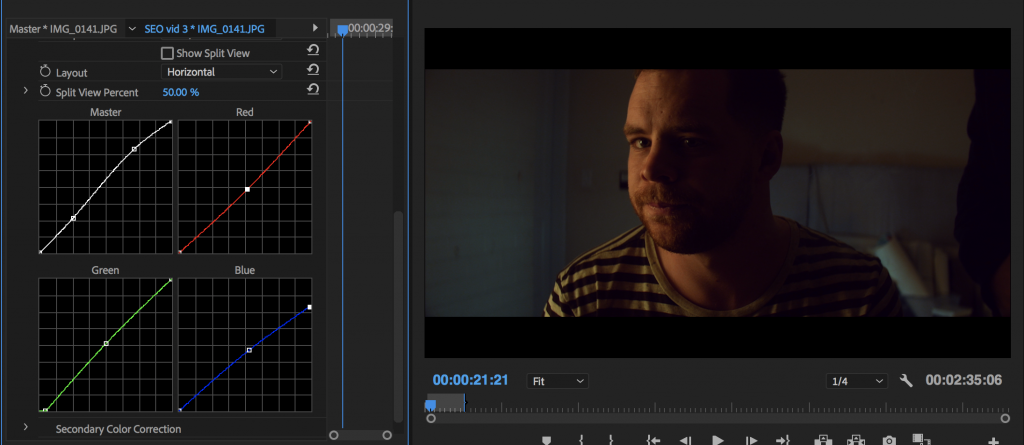Click the video preview frame
Viewport: 1024px width, 445px height.
coord(717,193)
